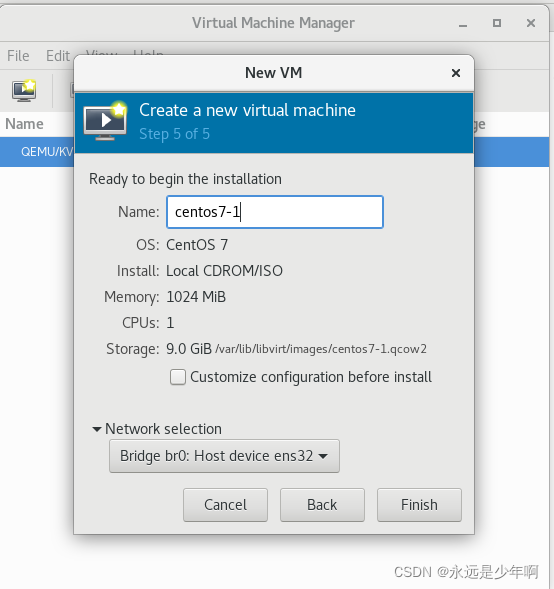Close the Virtual Machine Manager window
This screenshot has width=554, height=589.
coord(531,23)
